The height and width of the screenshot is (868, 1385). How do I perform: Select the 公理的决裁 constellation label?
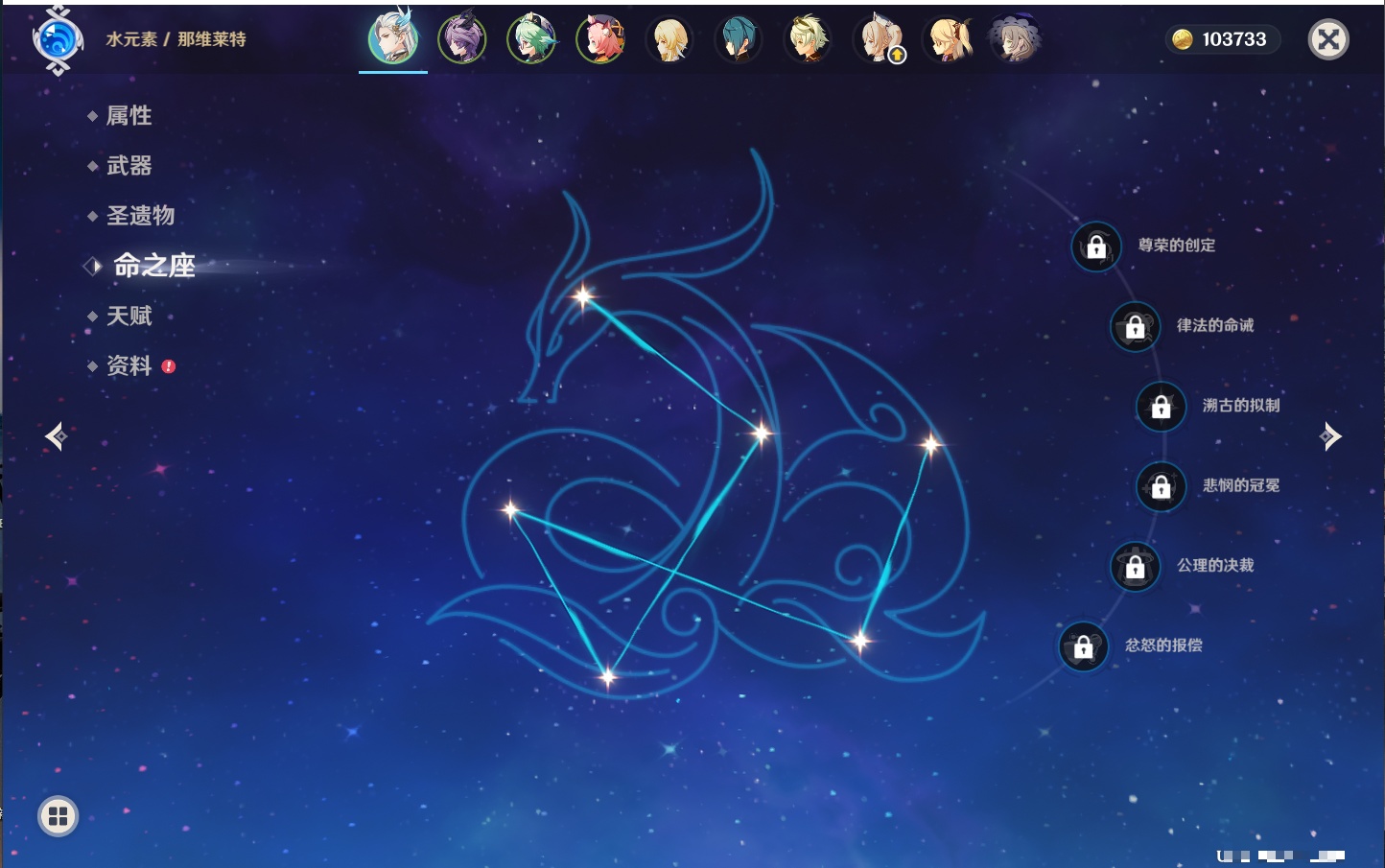pos(1215,566)
